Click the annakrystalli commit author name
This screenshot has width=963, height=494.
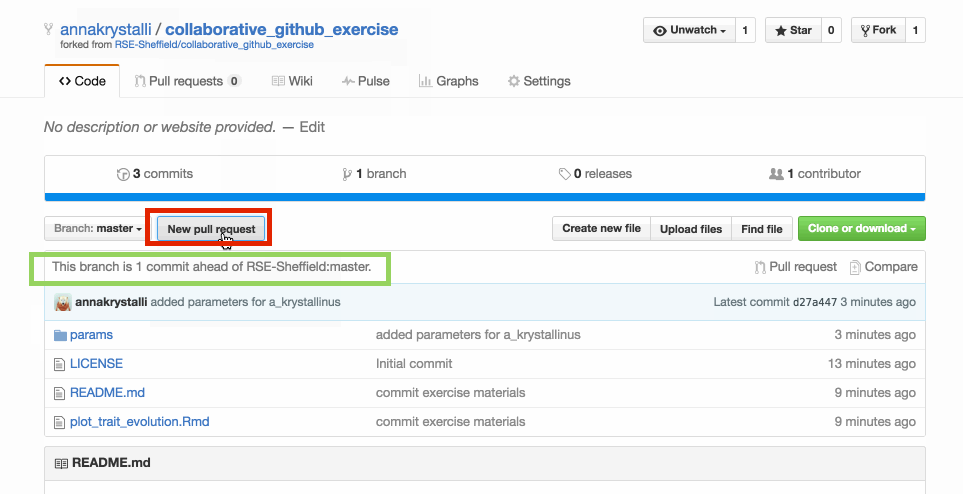tap(111, 302)
